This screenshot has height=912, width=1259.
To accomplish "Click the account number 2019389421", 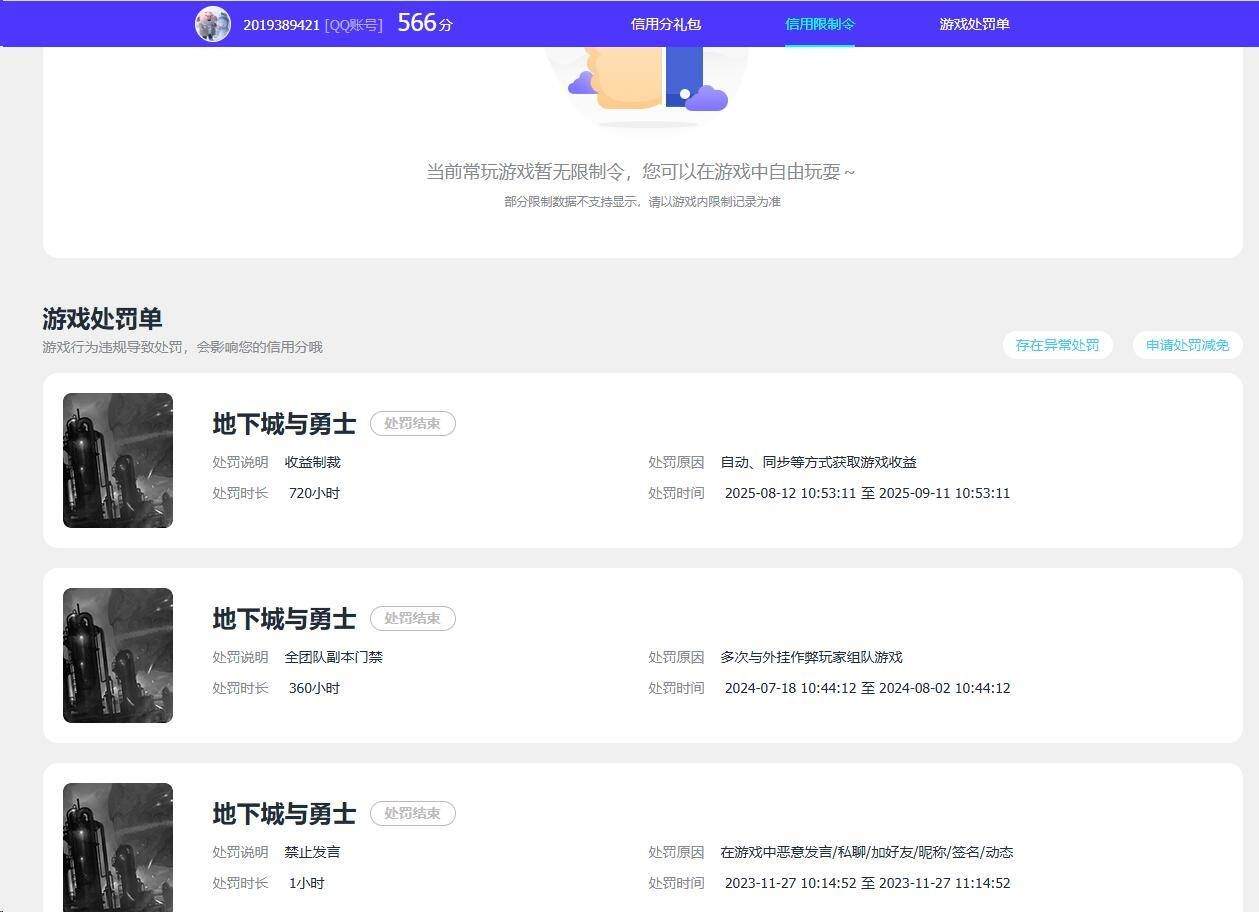I will tap(281, 24).
